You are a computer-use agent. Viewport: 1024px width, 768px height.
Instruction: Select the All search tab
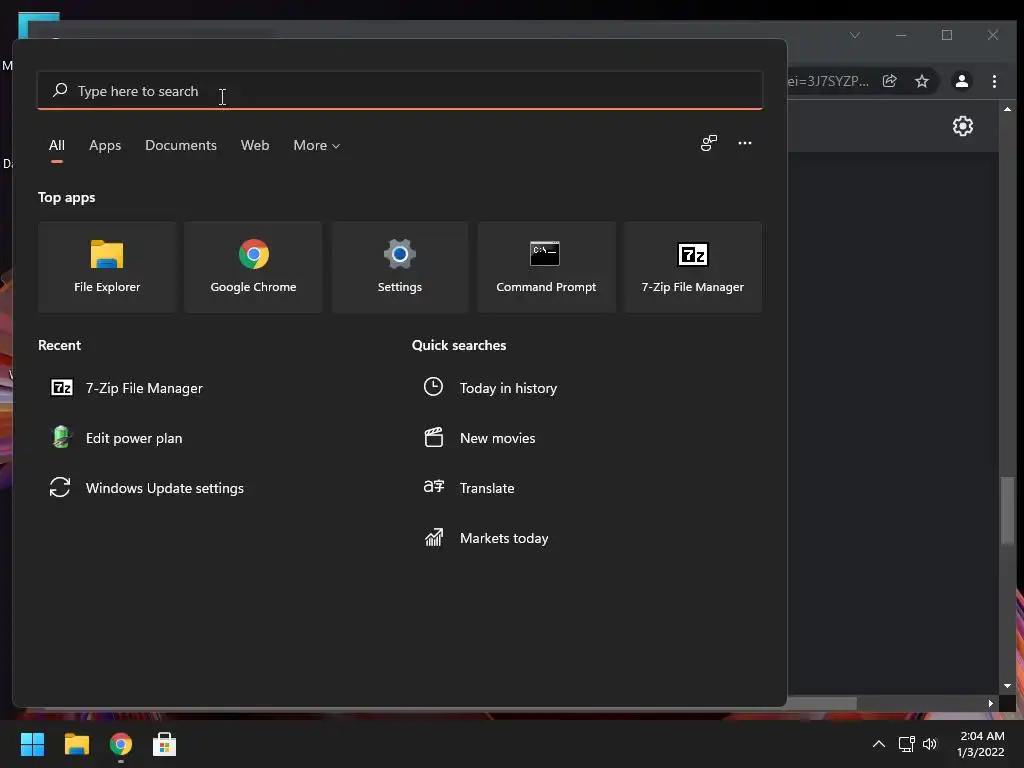coord(57,145)
